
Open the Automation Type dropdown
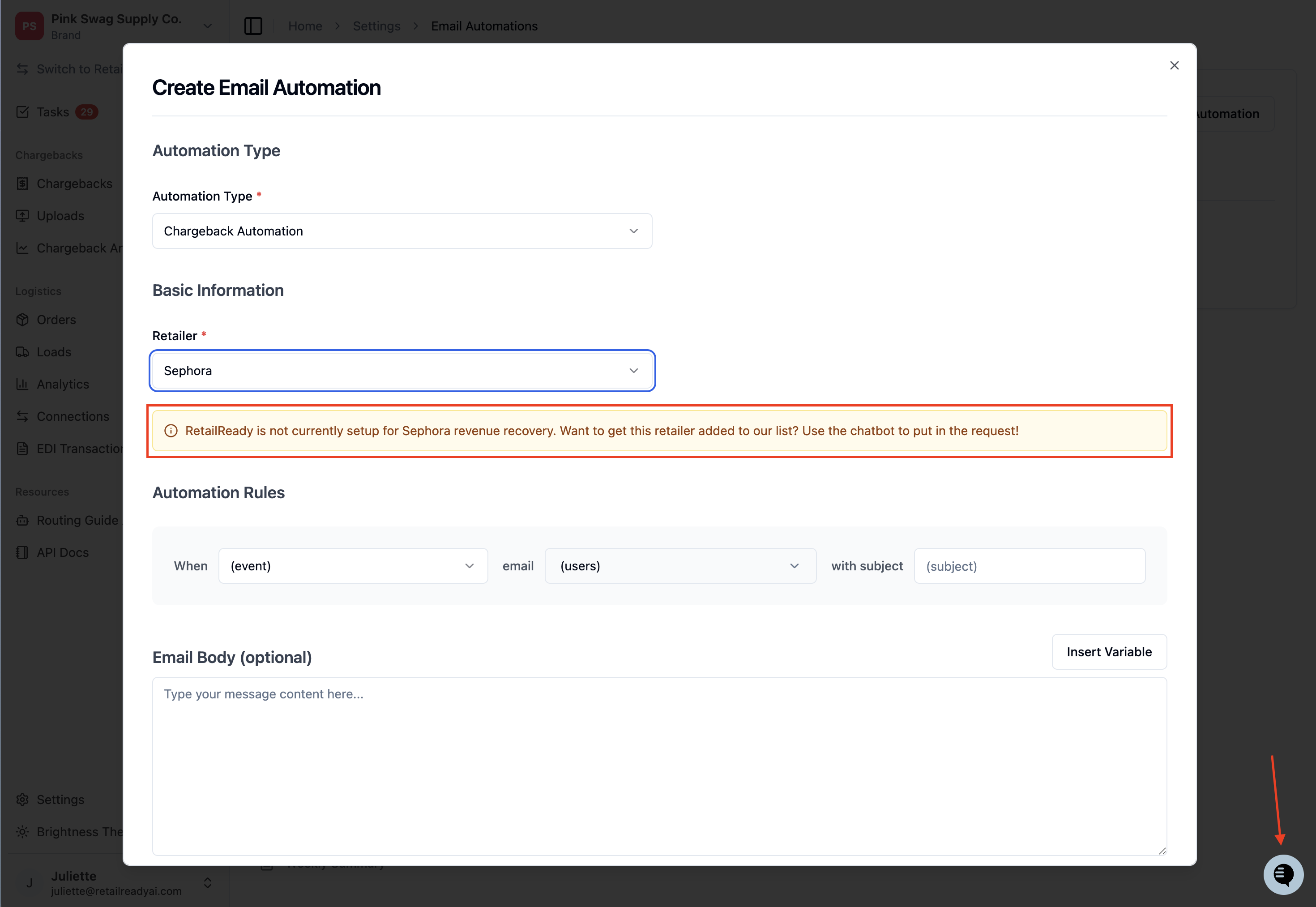402,231
